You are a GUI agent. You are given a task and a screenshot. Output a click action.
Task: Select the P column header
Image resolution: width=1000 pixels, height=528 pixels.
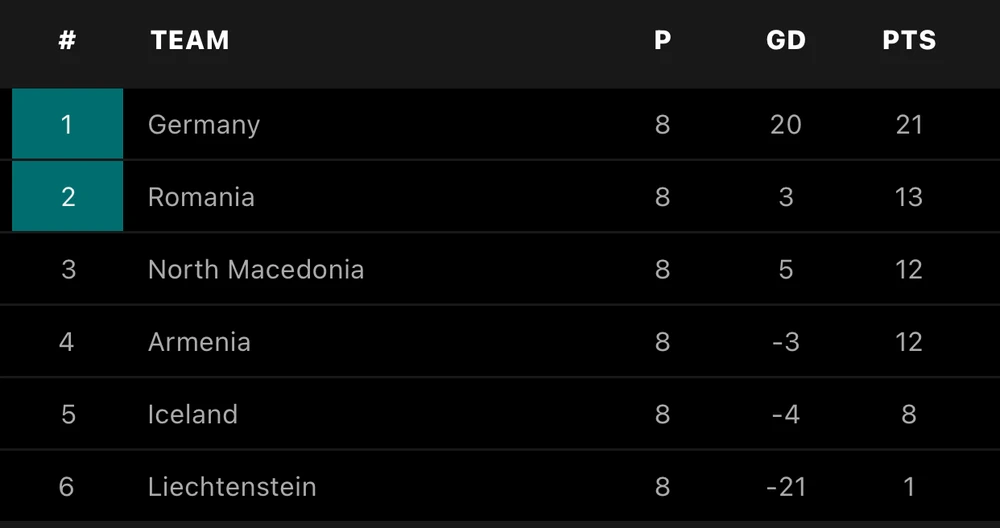pyautogui.click(x=662, y=41)
